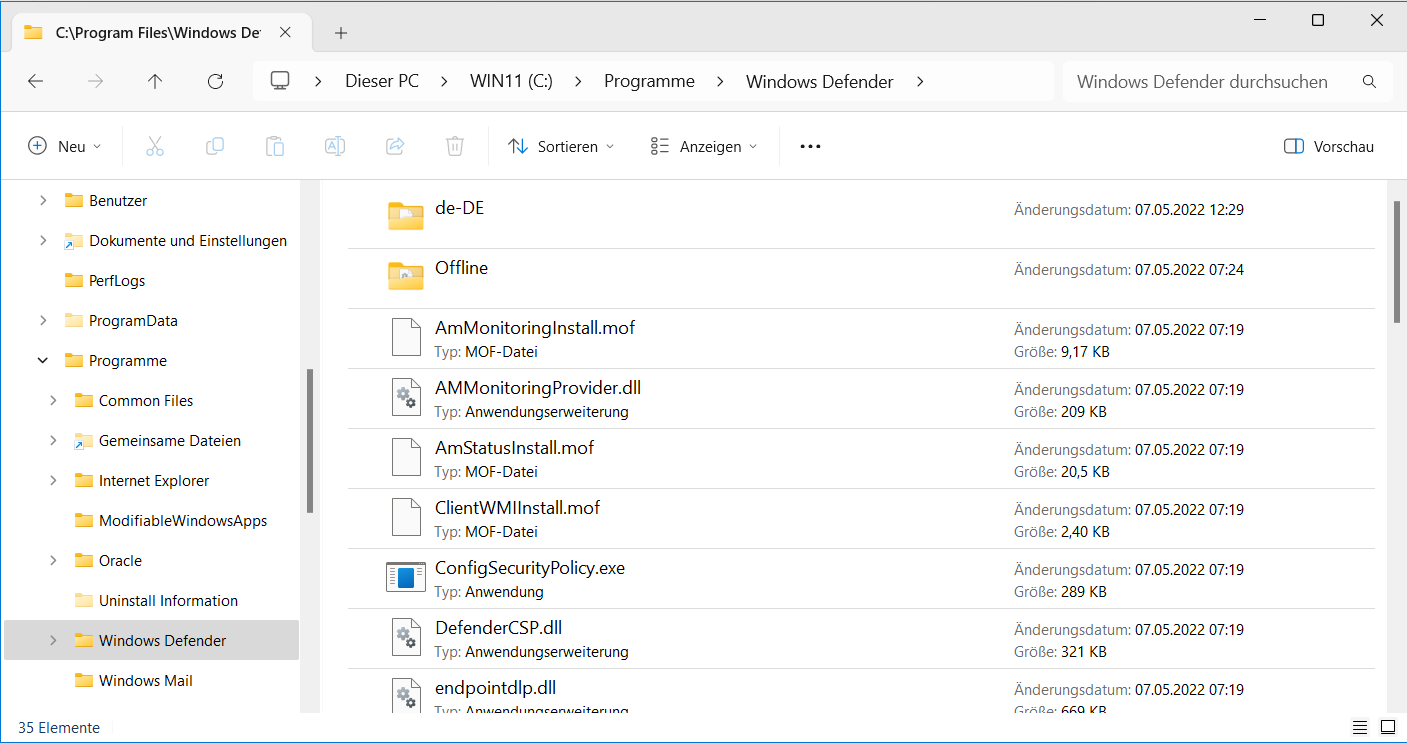Click the Cut scissors icon

[x=154, y=146]
